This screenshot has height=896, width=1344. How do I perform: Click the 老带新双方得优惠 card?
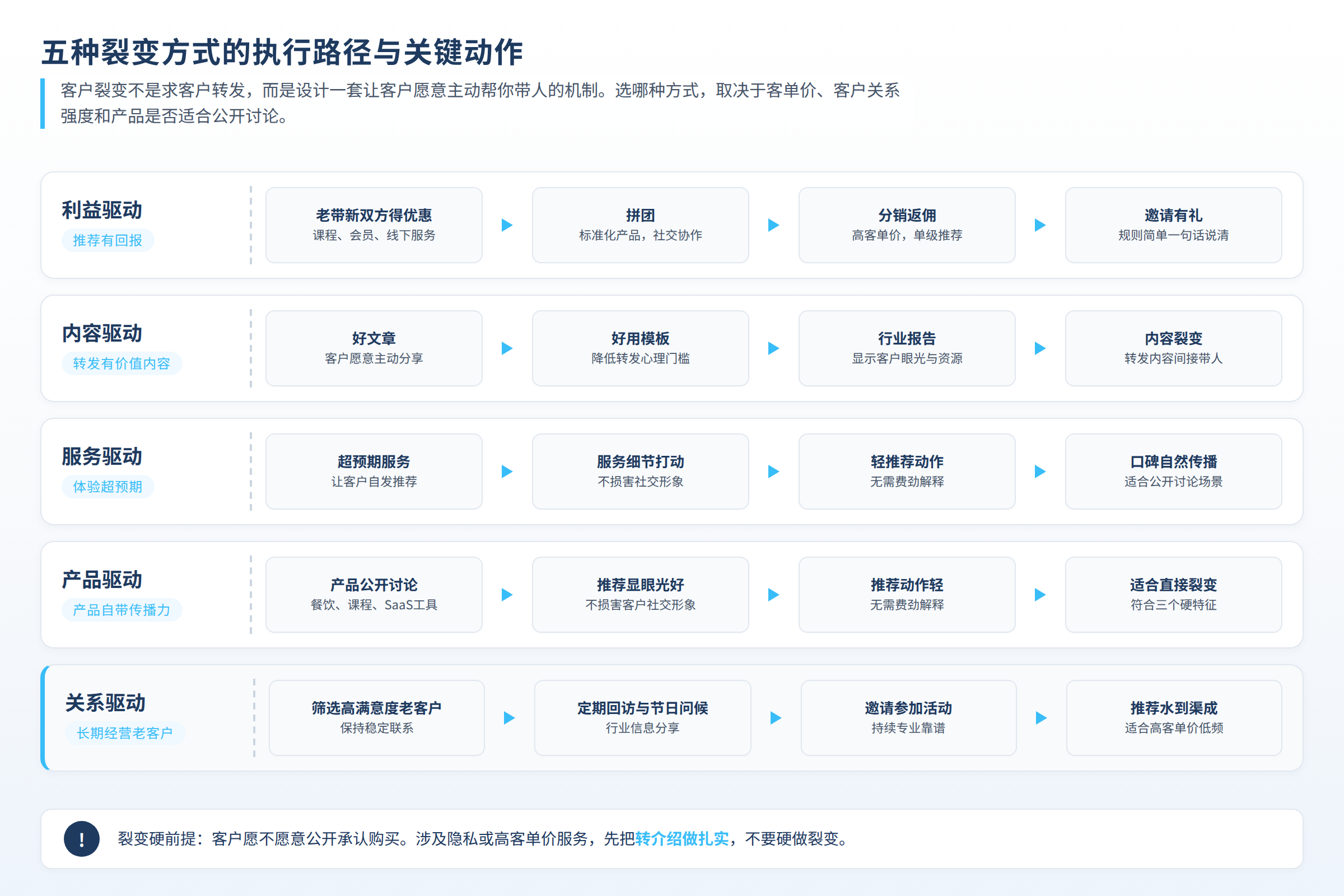[374, 225]
